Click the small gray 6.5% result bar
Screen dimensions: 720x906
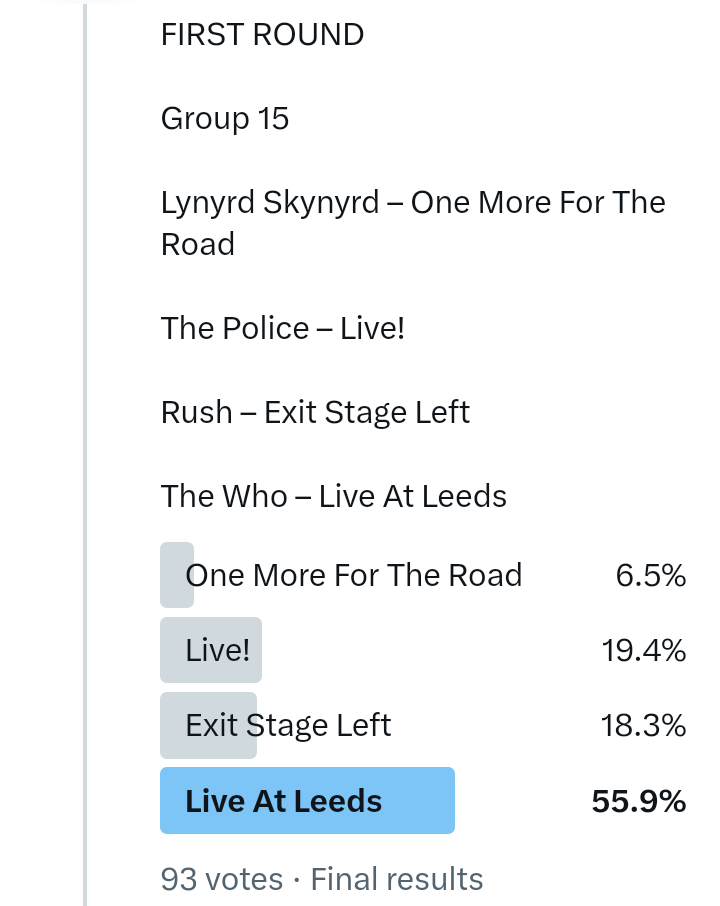[174, 575]
